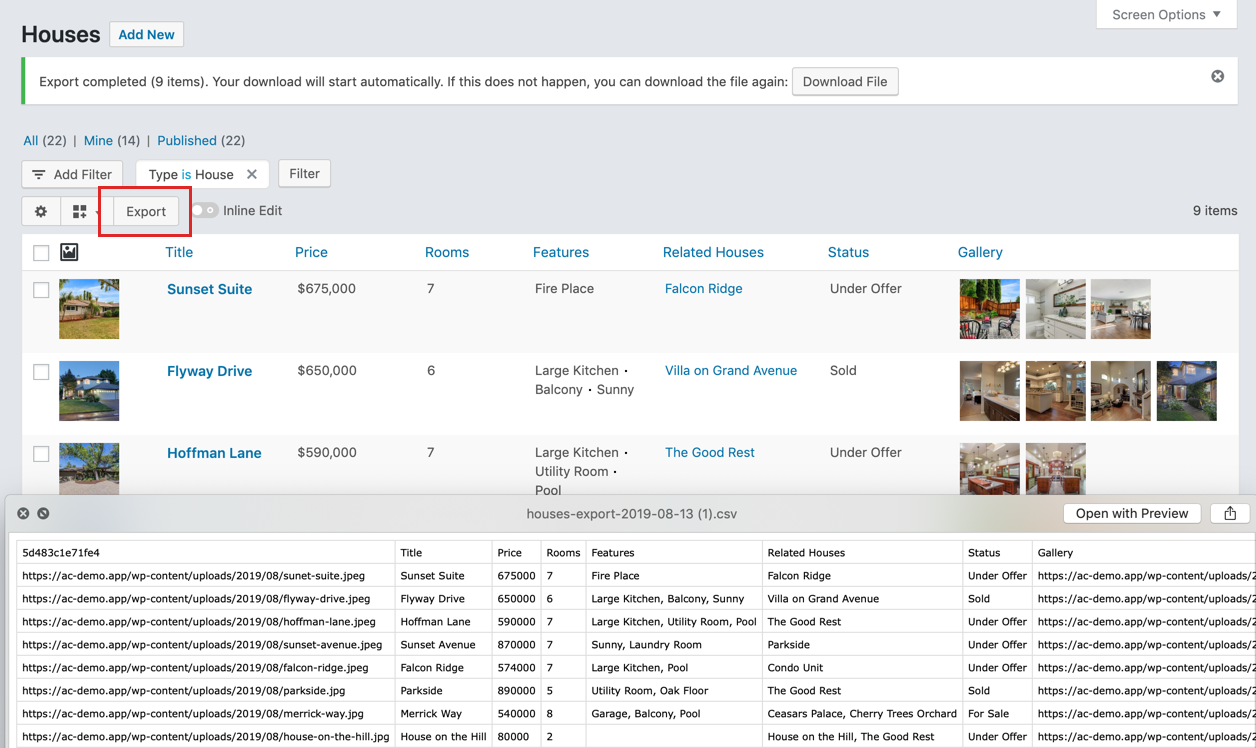
Task: Open the Sunset Suite house link
Action: [209, 289]
